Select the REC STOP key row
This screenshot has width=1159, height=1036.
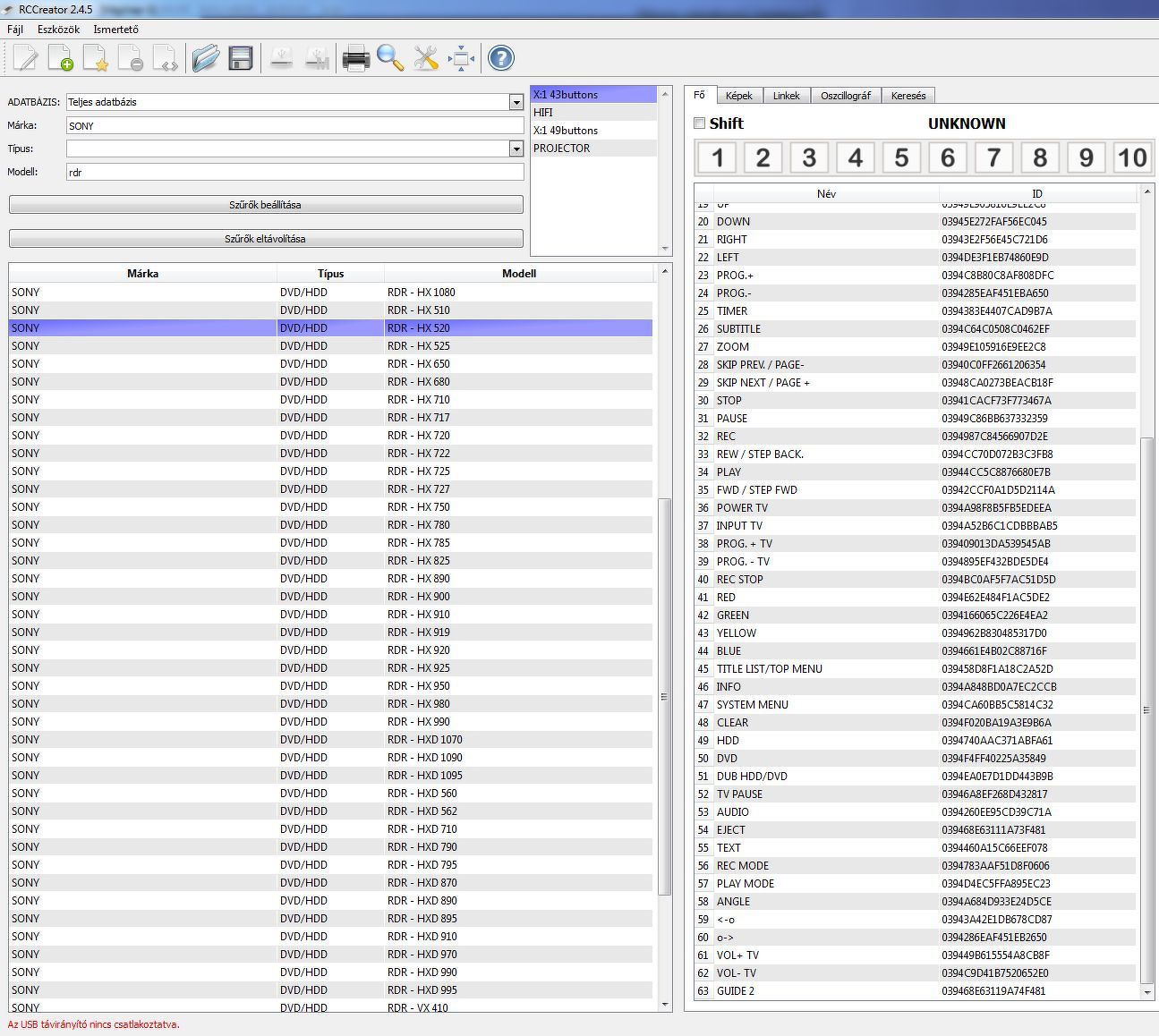click(916, 580)
